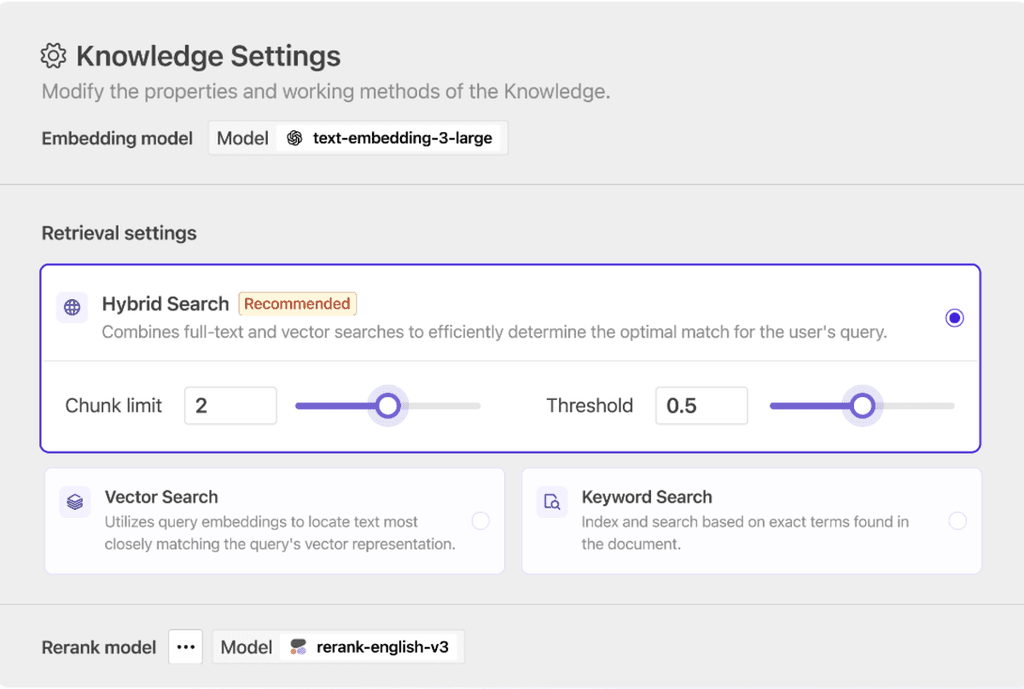Image resolution: width=1024 pixels, height=689 pixels.
Task: Click the Keyword Search document-magnifier icon
Action: [552, 500]
